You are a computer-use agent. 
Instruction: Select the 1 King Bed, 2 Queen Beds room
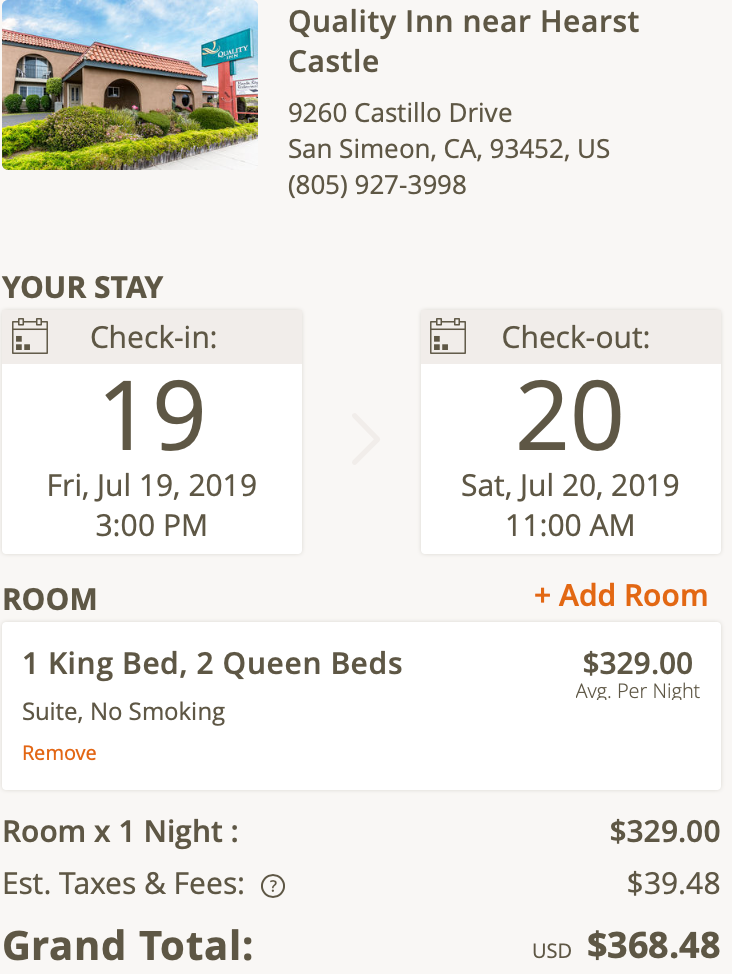(212, 663)
